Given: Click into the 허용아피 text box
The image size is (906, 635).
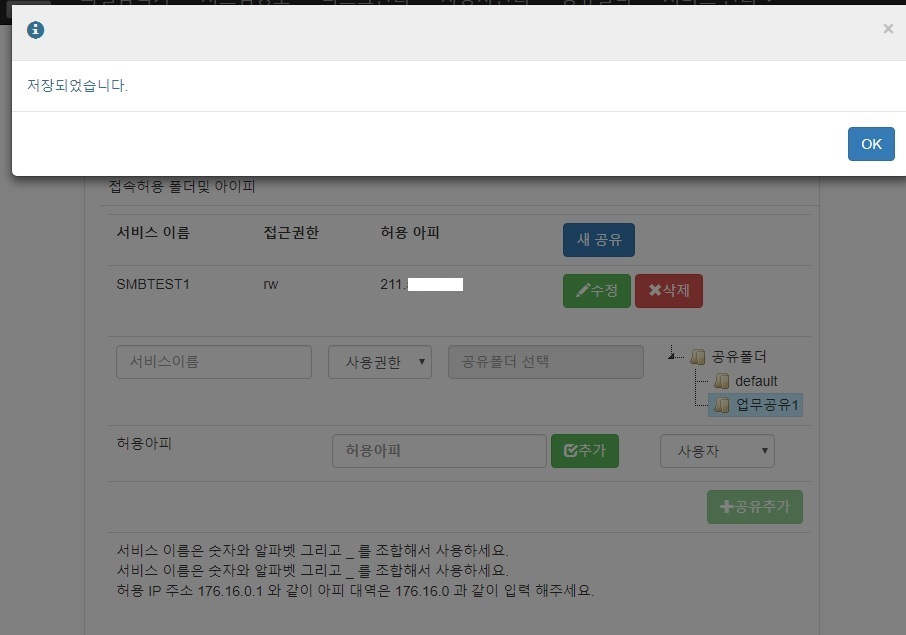Looking at the screenshot, I should click(x=439, y=451).
